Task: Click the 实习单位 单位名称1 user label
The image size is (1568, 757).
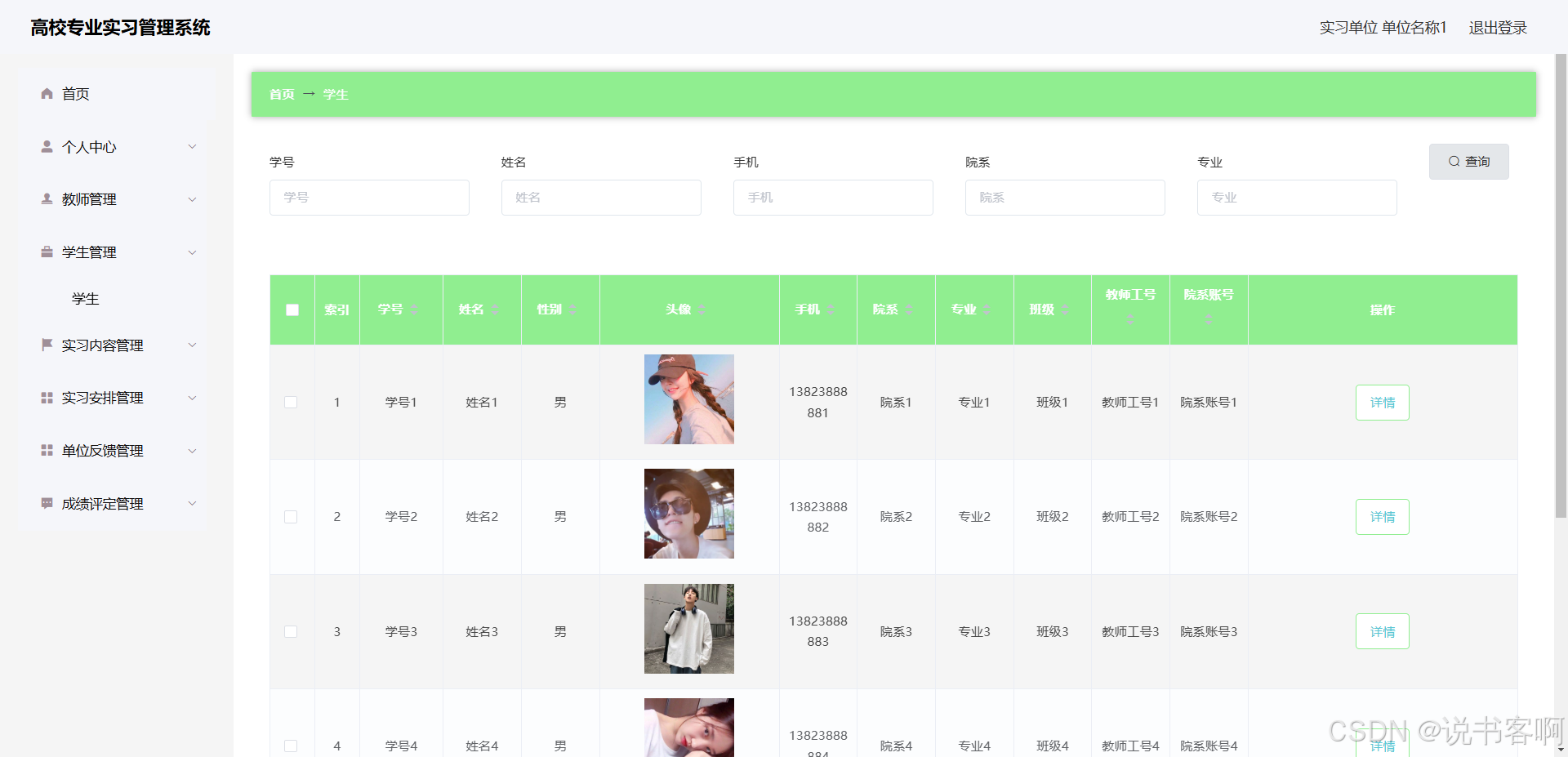Action: 1383,28
